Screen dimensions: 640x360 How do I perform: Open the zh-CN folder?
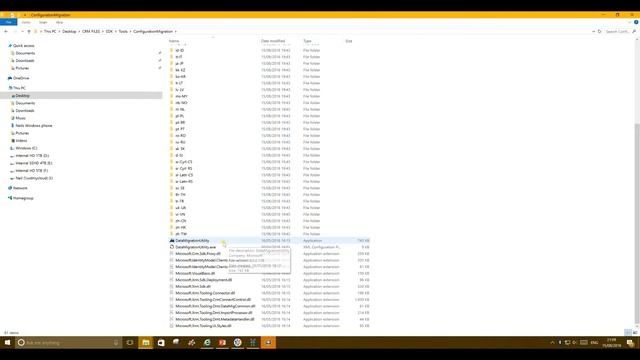(181, 220)
